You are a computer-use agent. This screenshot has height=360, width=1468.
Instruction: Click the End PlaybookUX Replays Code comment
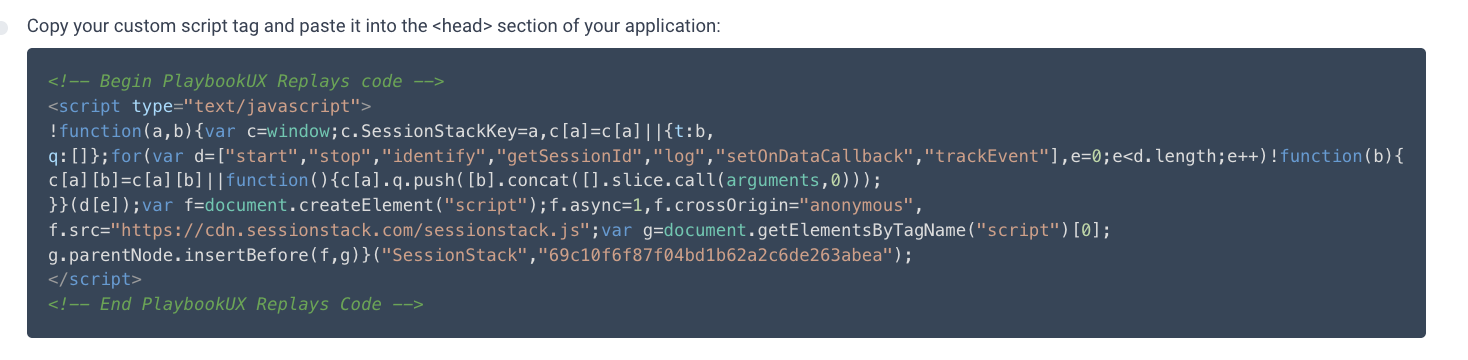click(x=236, y=304)
